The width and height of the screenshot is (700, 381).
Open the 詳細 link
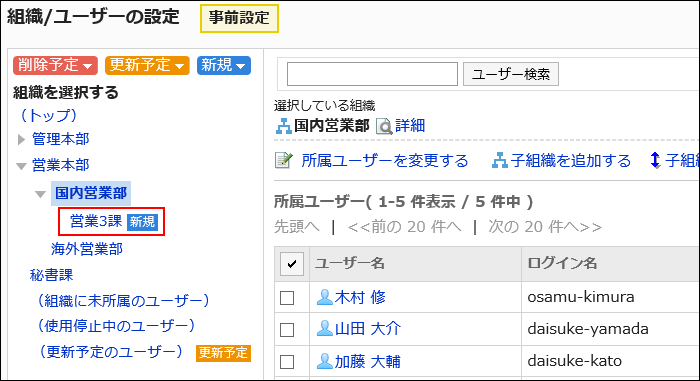click(410, 126)
